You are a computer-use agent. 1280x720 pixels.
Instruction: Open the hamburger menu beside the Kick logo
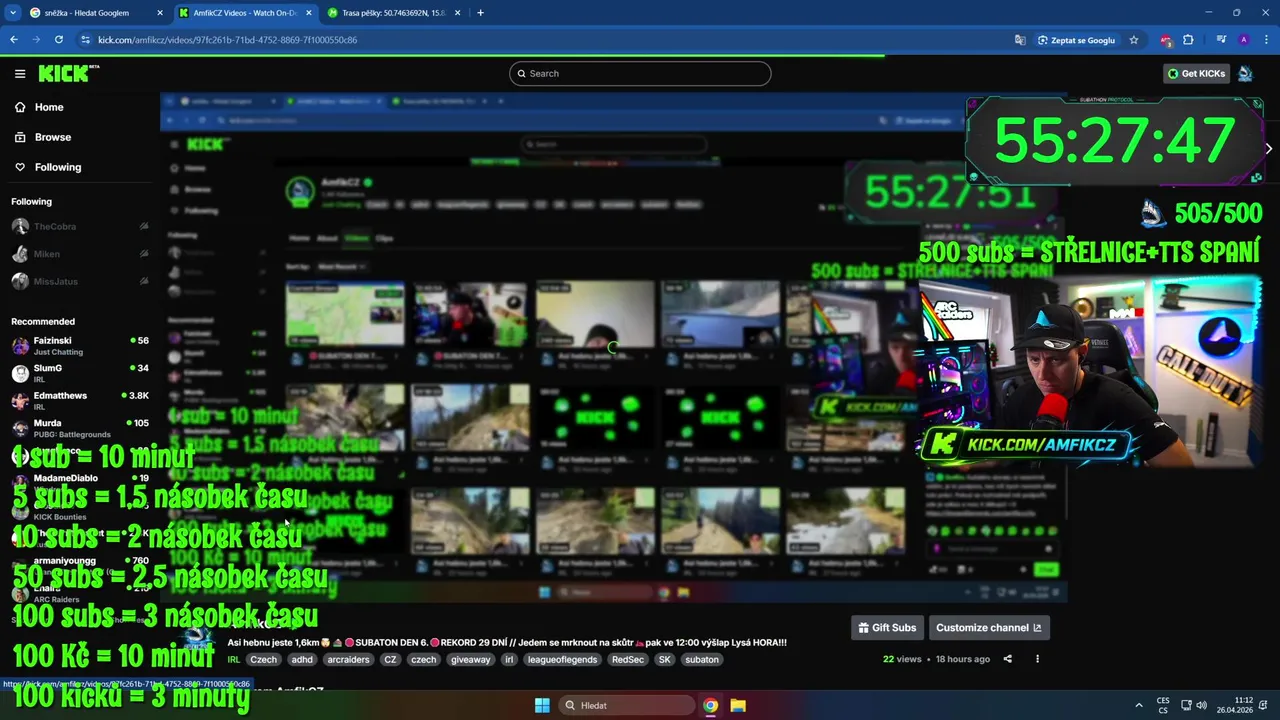tap(19, 73)
